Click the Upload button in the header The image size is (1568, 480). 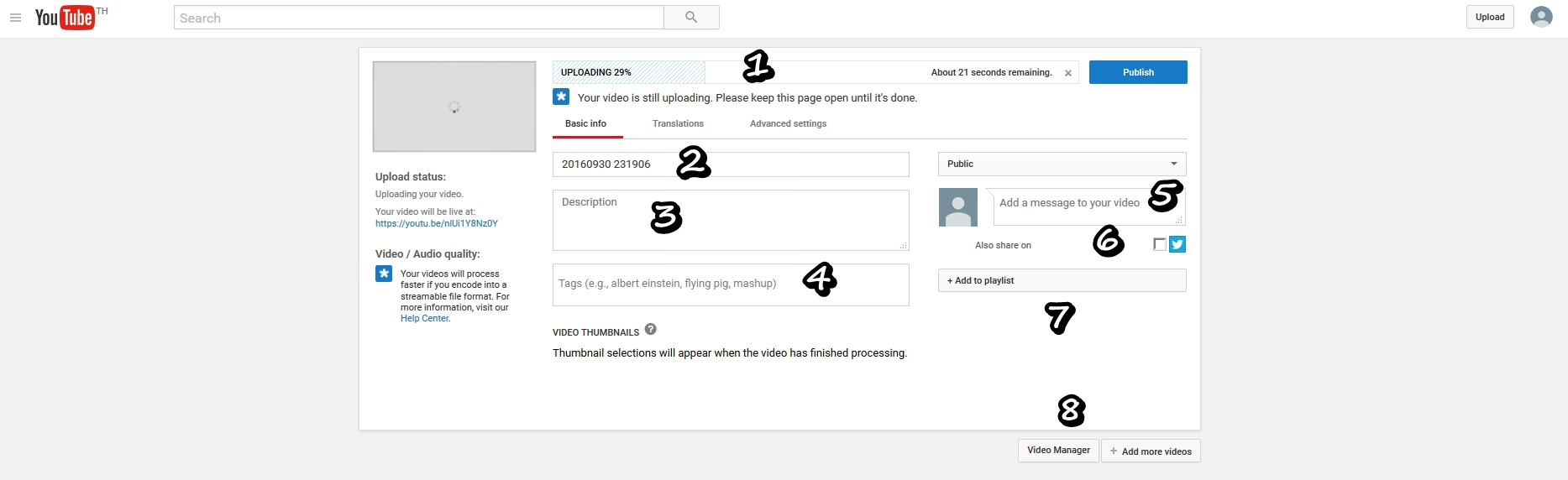click(x=1490, y=17)
